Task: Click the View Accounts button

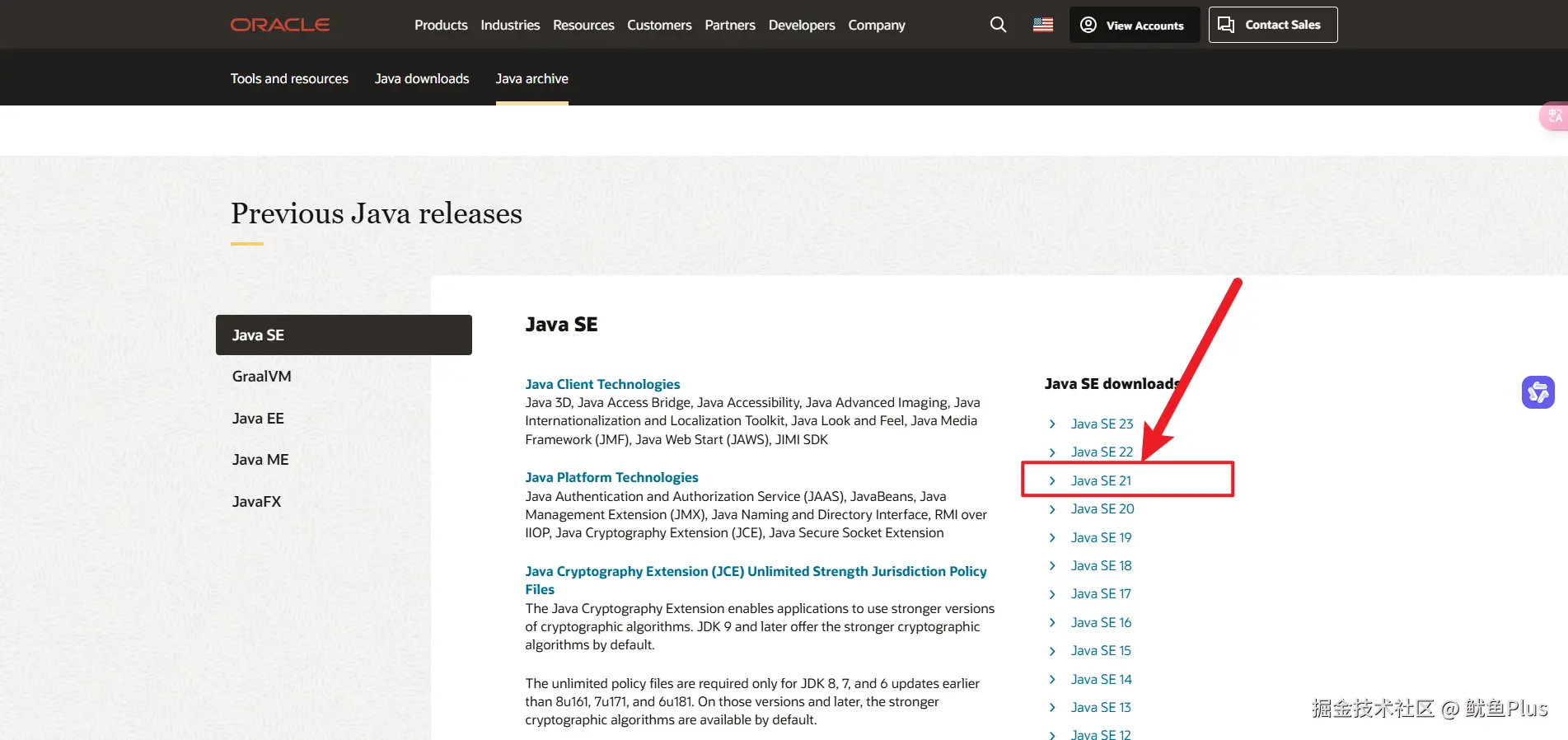Action: [1135, 25]
